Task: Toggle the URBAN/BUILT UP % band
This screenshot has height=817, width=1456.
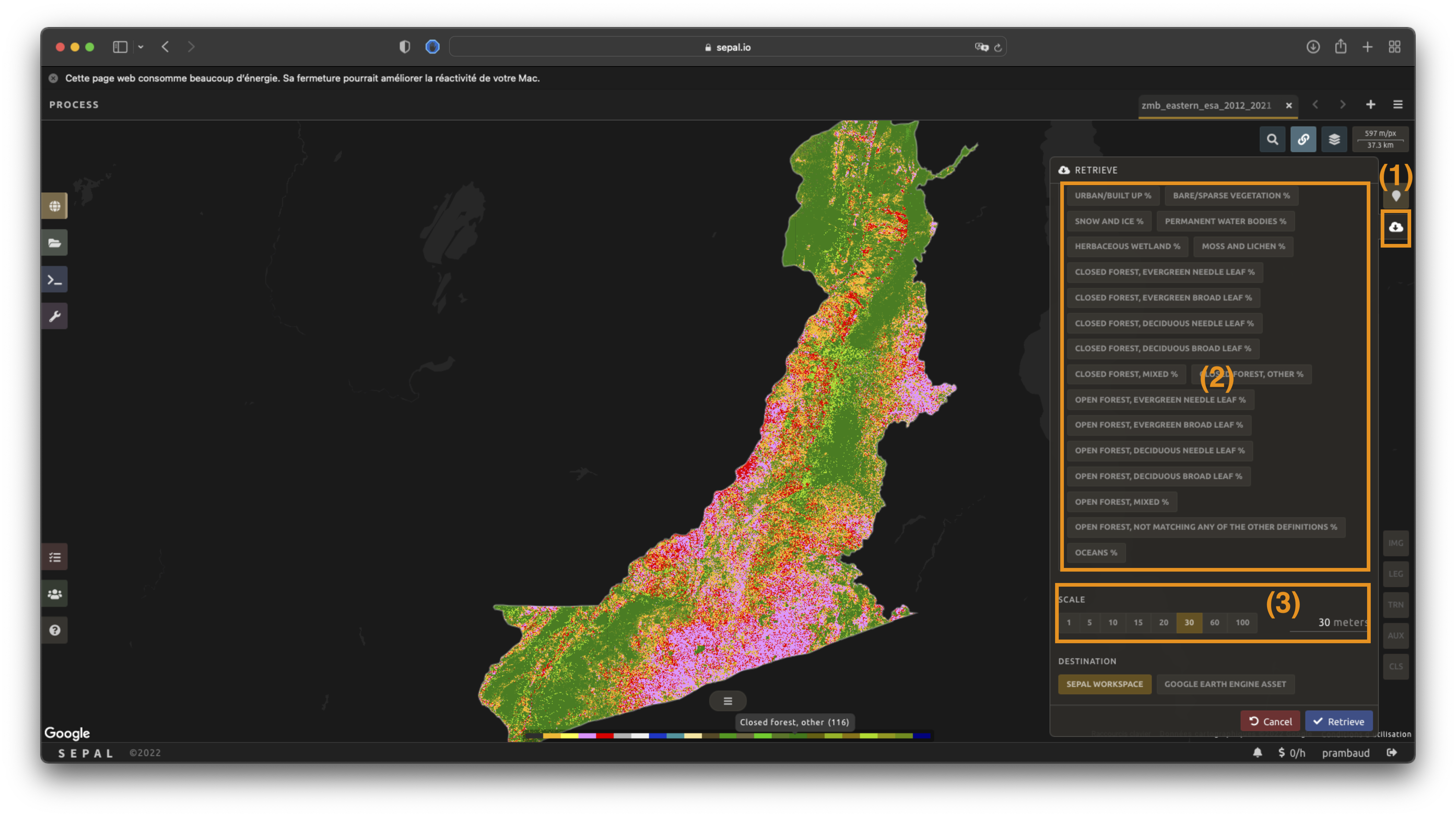Action: (x=1112, y=195)
